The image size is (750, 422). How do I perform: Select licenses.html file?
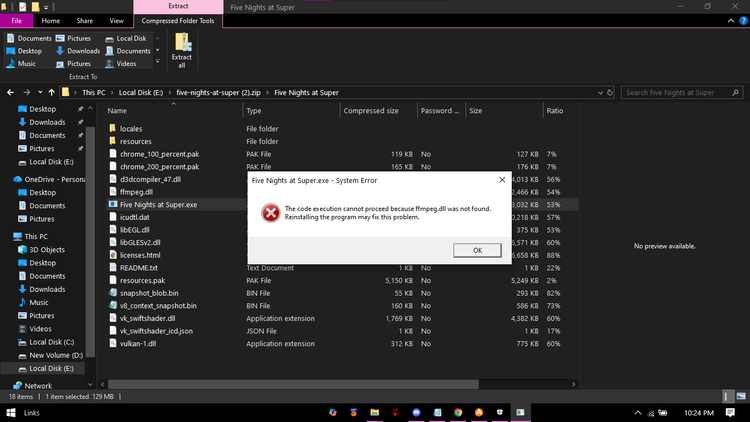(140, 255)
